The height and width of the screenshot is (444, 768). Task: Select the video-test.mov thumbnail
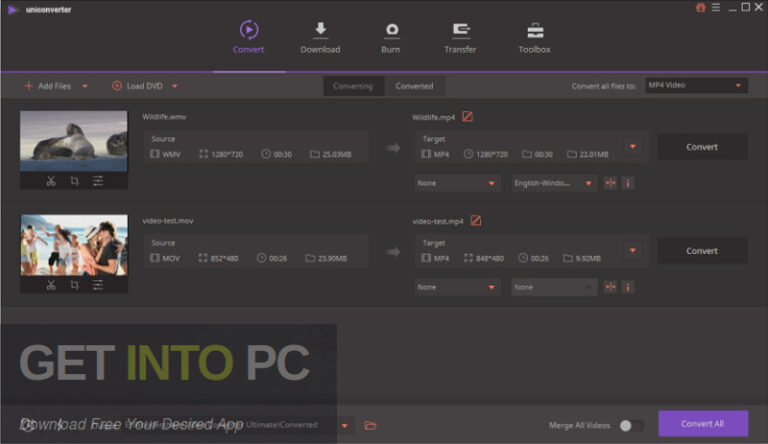click(x=74, y=245)
